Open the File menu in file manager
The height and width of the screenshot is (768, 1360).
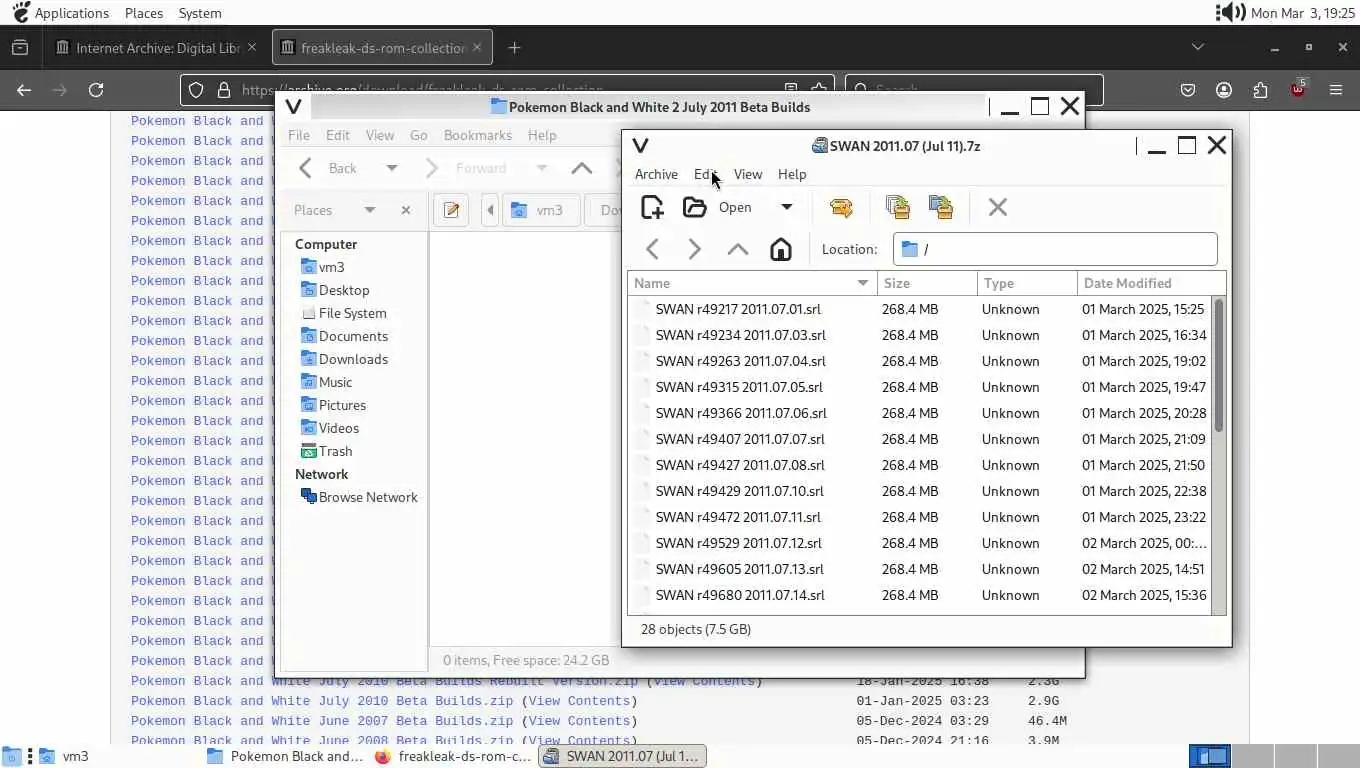(x=299, y=135)
